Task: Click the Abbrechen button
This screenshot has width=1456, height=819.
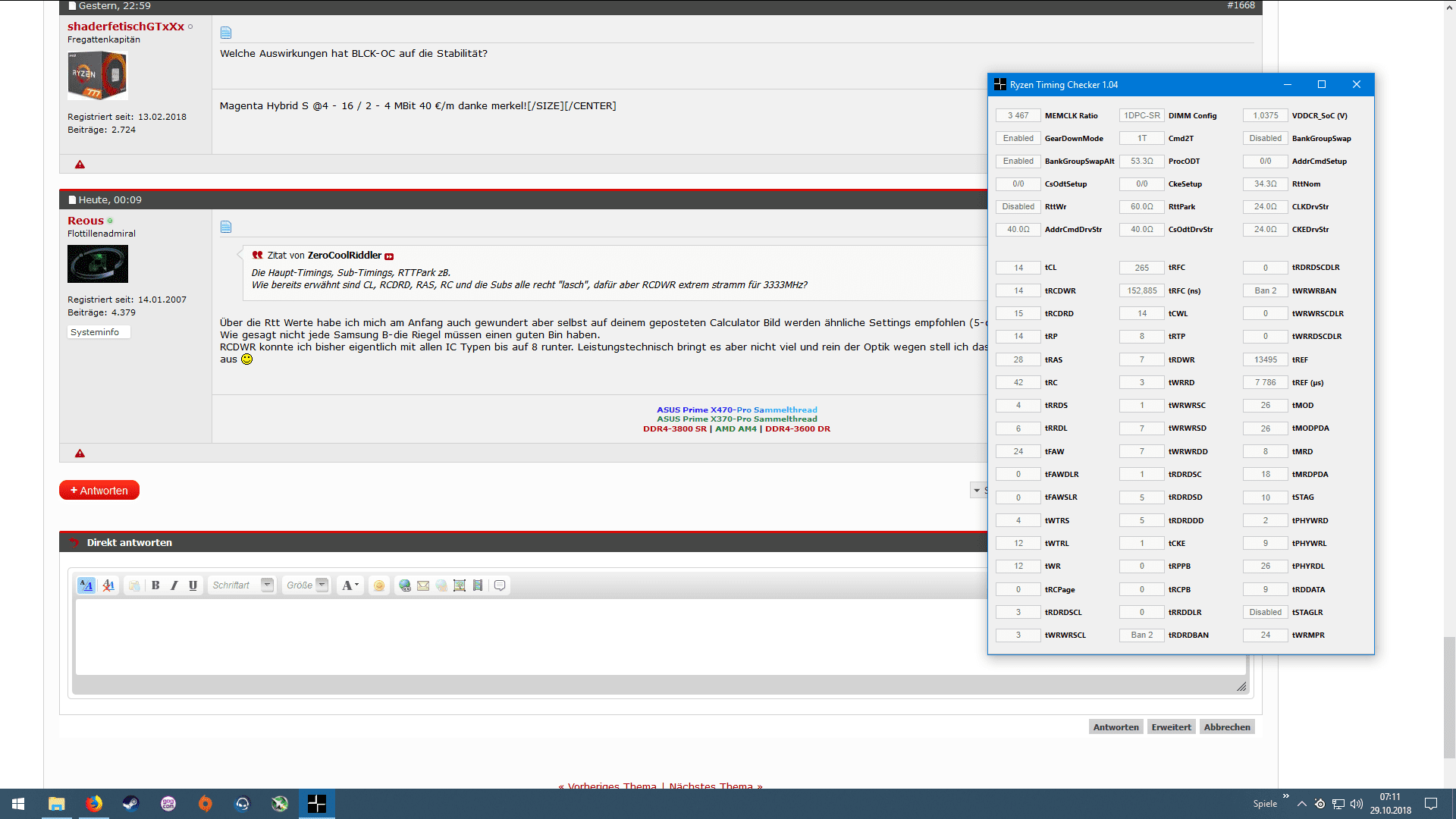Action: 1227,727
